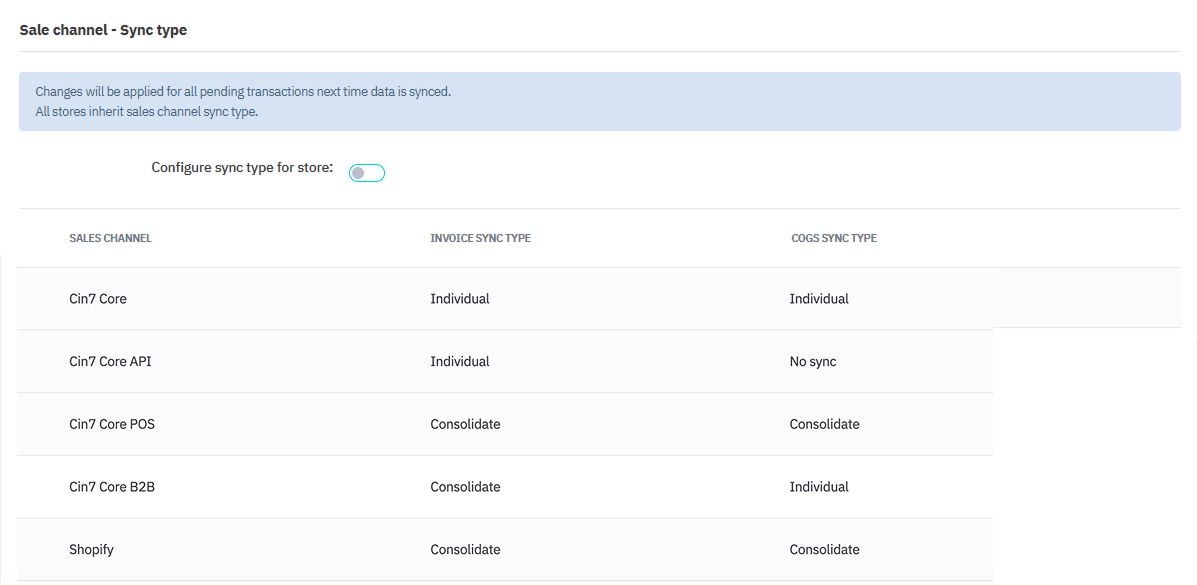Select the No sync value for Cin7 Core API
The width and height of the screenshot is (1197, 585).
813,362
